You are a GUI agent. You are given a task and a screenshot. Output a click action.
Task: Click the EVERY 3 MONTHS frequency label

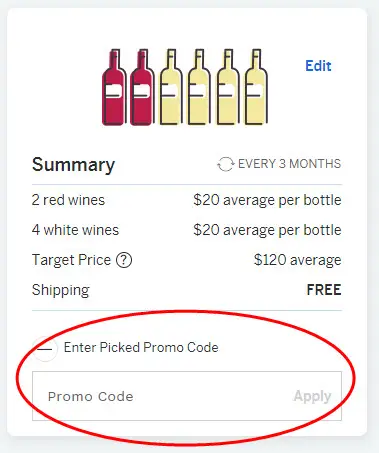289,164
